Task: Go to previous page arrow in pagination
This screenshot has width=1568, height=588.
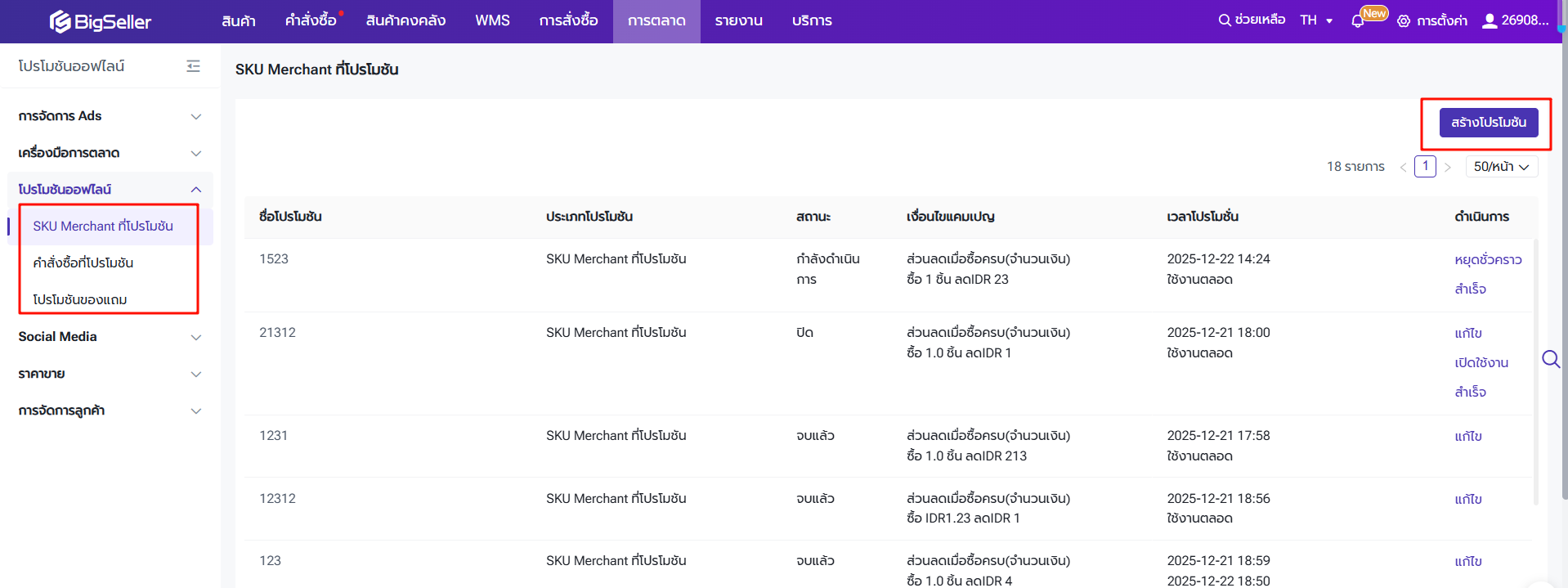Action: coord(1403,167)
